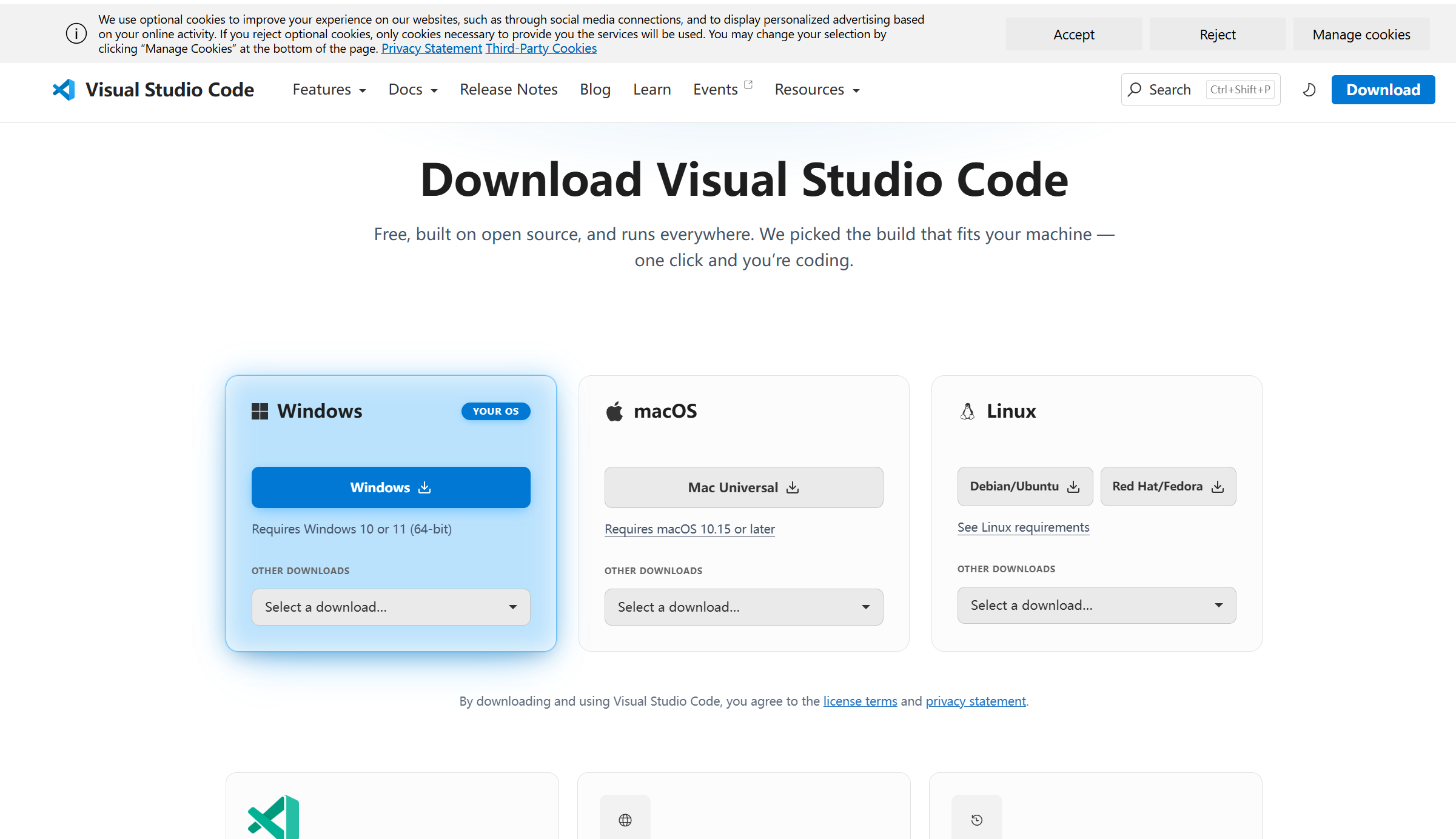Click download arrow icon on Debian/Ubuntu

click(1073, 486)
